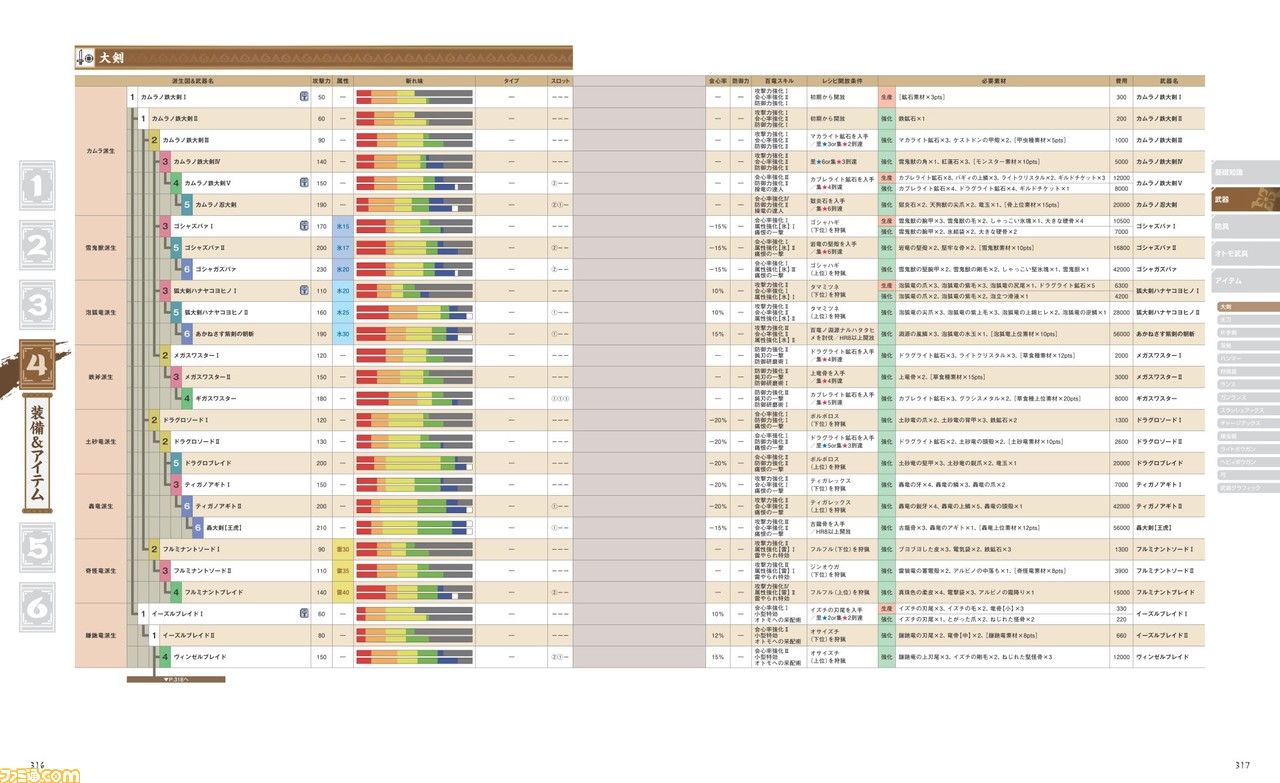
Task: Click the rarity 5 badge beside カムラノ忍大剣
Action: [187, 204]
